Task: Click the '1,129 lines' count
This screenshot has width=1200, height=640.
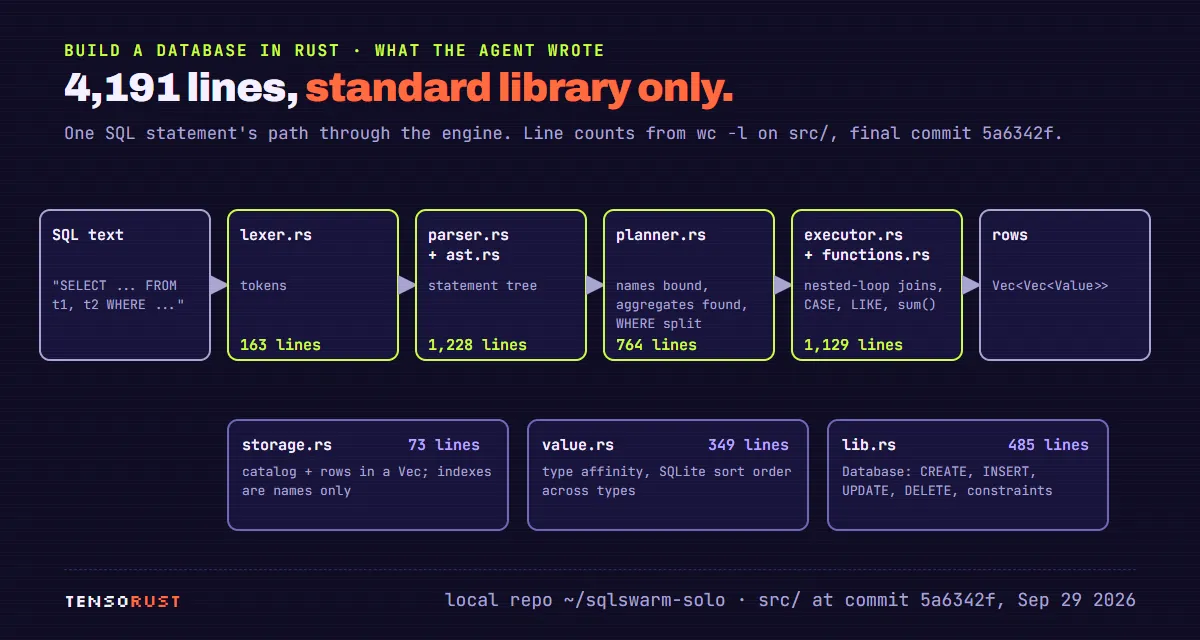Action: tap(853, 345)
